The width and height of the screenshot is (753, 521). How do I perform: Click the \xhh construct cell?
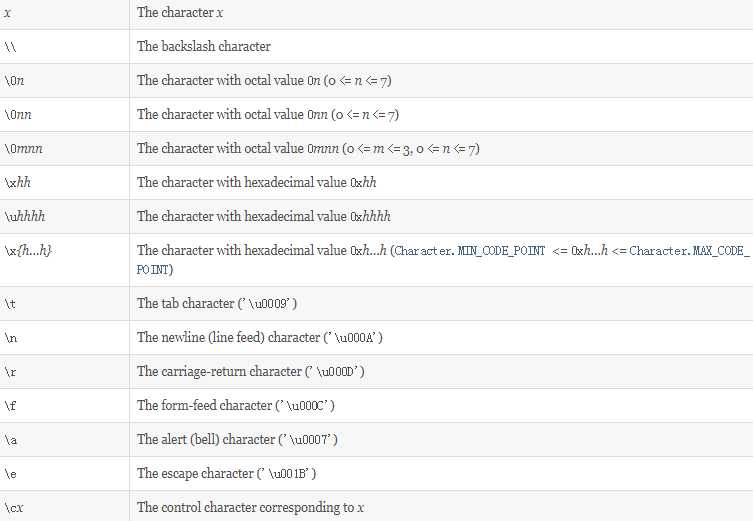pyautogui.click(x=16, y=182)
